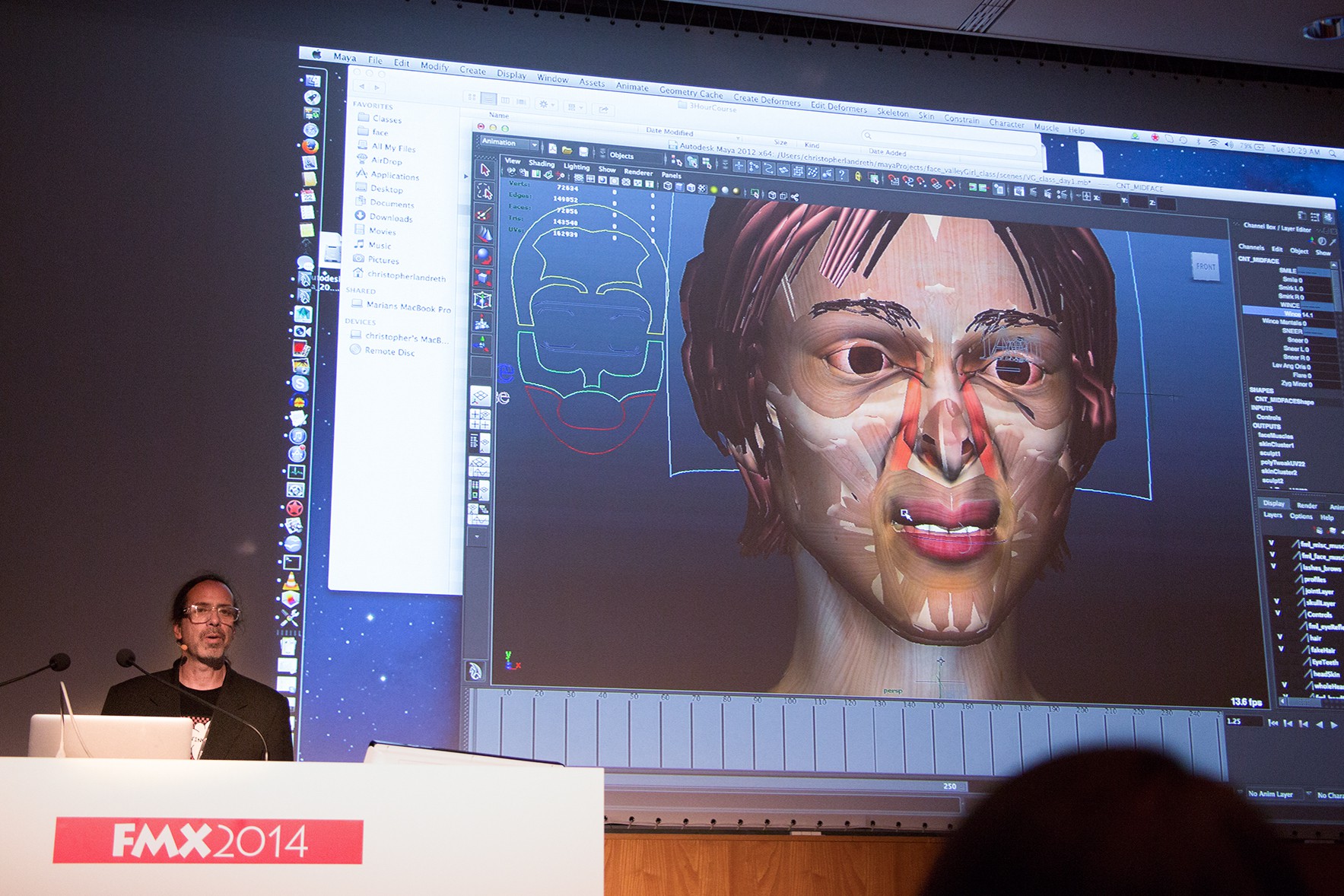
Task: Select the arrow Select tool in Maya toolbox
Action: point(485,169)
